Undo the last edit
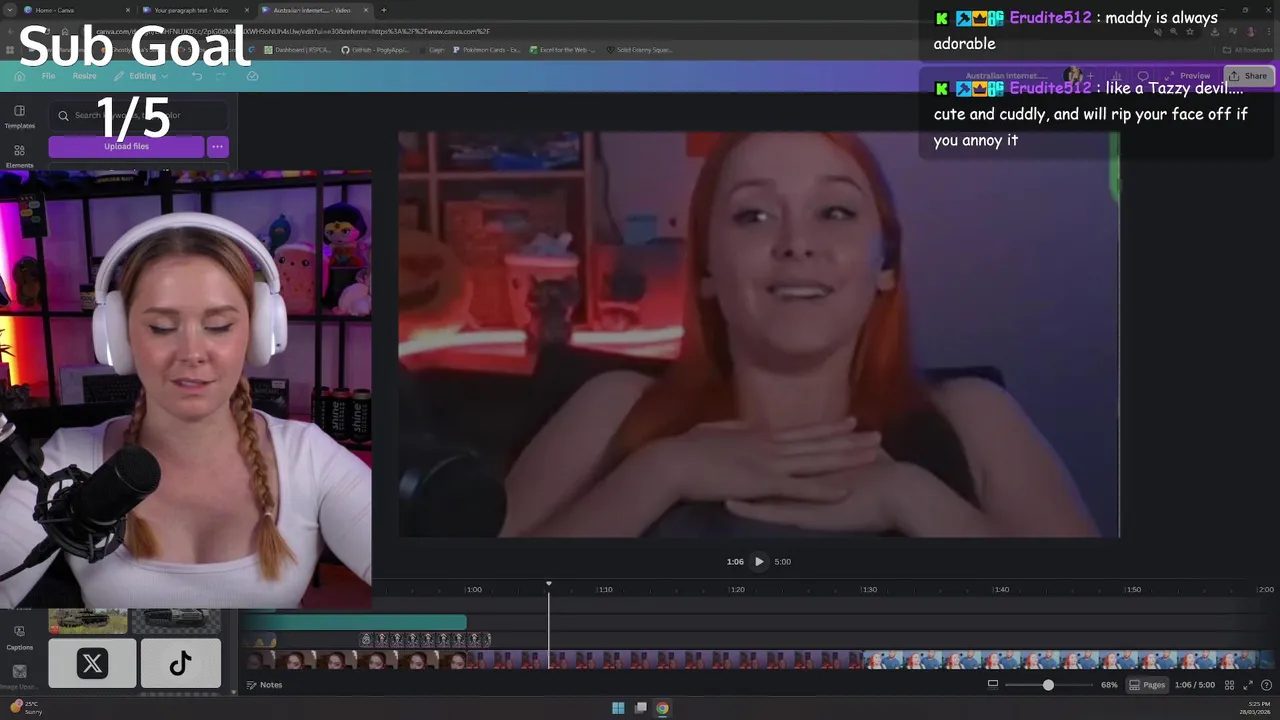 [197, 76]
